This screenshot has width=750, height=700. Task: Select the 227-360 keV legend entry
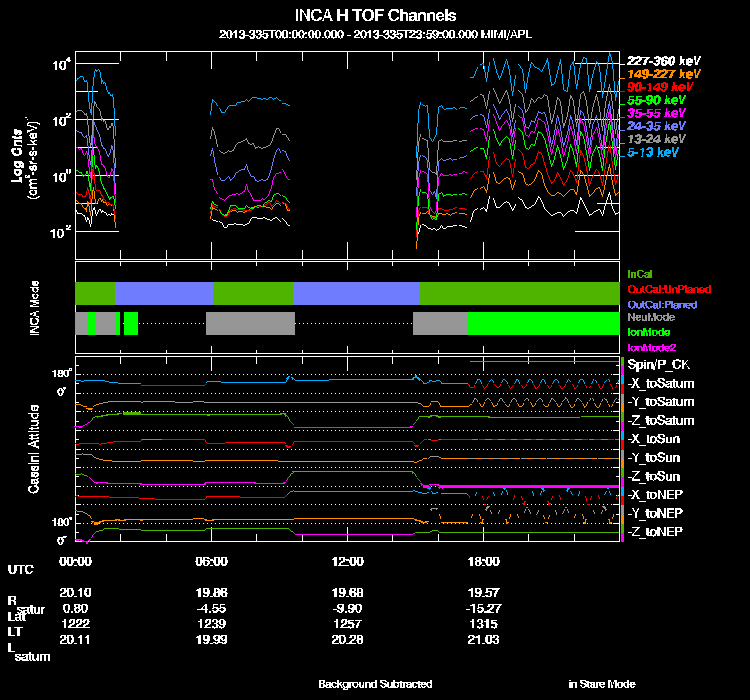click(664, 61)
